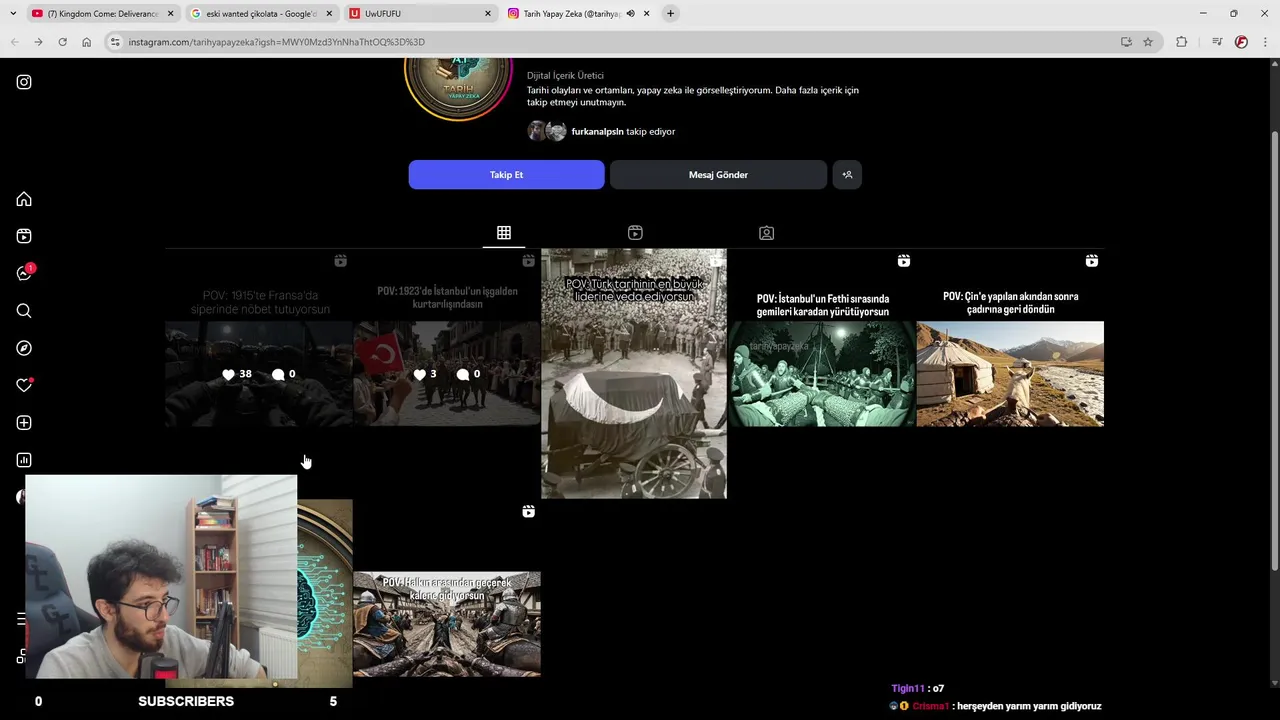Open the büyük lidere veda funeral reel
The width and height of the screenshot is (1280, 720).
(x=634, y=373)
